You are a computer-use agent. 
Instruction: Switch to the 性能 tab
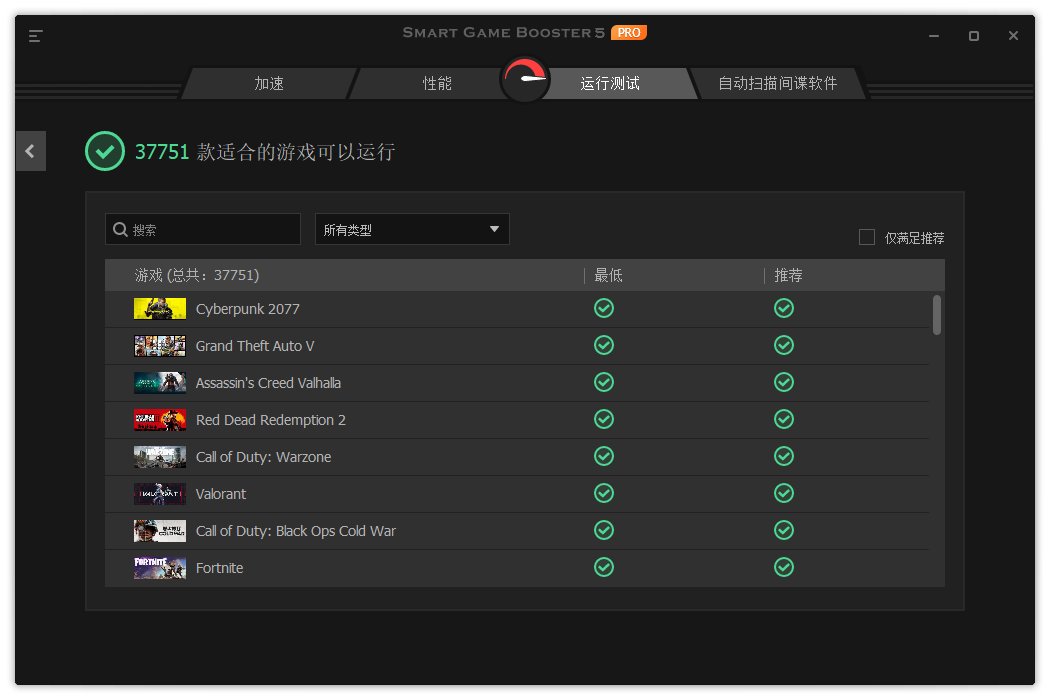437,83
